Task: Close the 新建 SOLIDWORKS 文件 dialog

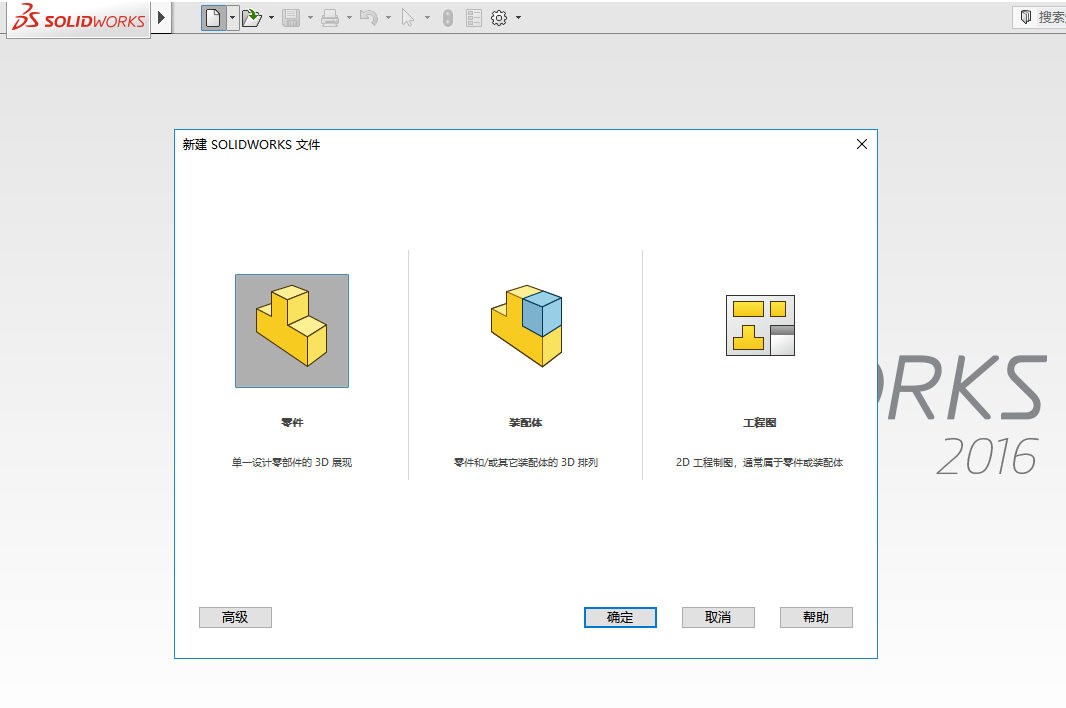Action: (x=861, y=144)
